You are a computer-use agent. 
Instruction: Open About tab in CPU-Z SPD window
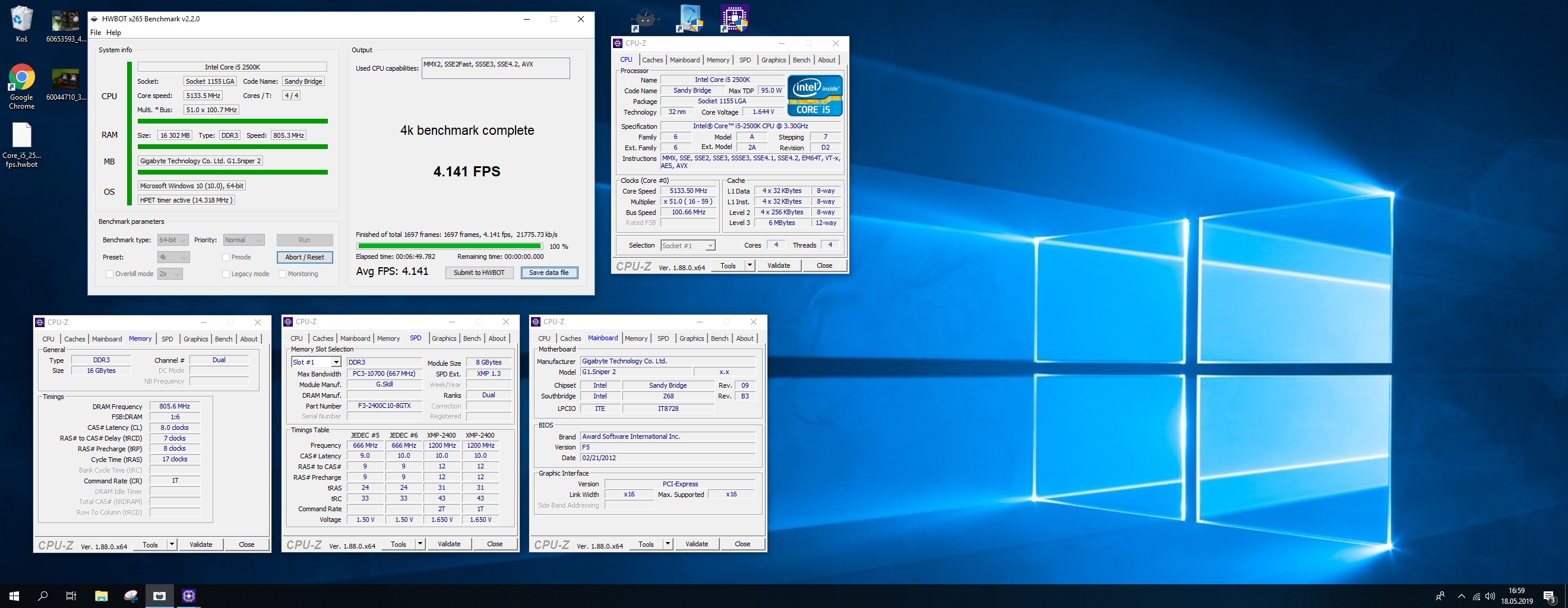pos(497,338)
